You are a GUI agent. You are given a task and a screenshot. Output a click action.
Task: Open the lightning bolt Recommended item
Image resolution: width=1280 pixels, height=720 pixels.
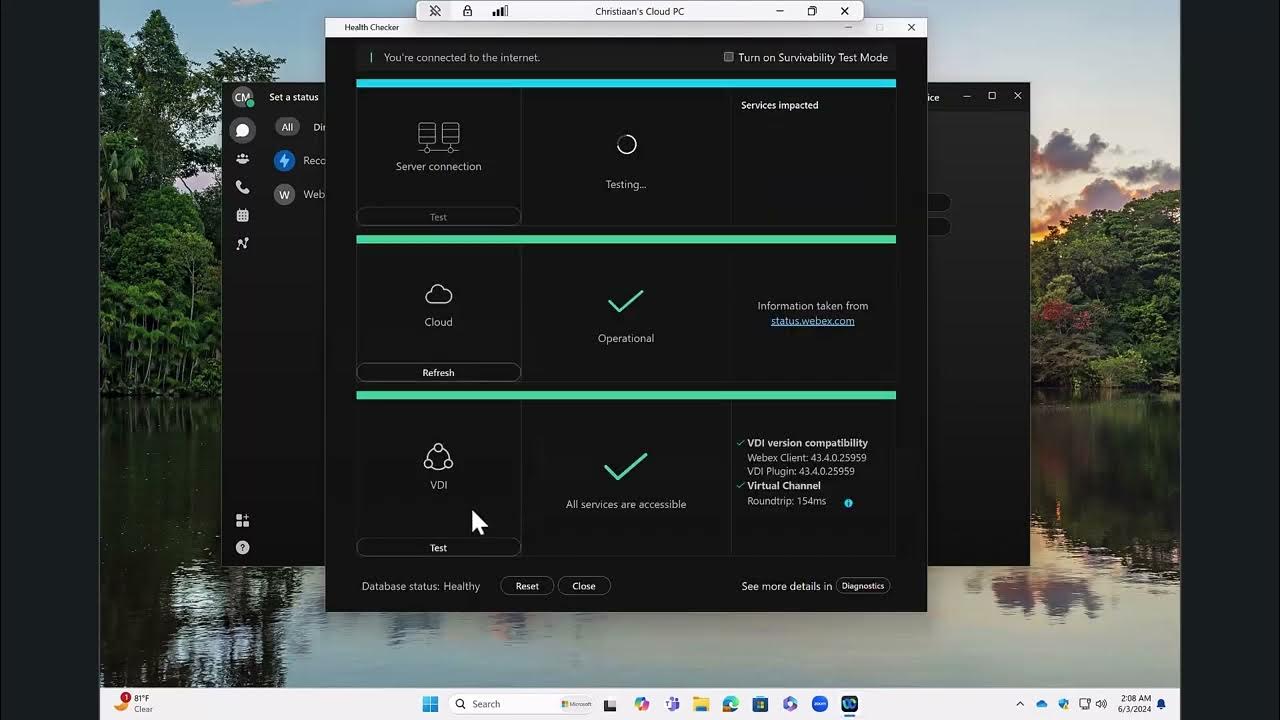284,160
